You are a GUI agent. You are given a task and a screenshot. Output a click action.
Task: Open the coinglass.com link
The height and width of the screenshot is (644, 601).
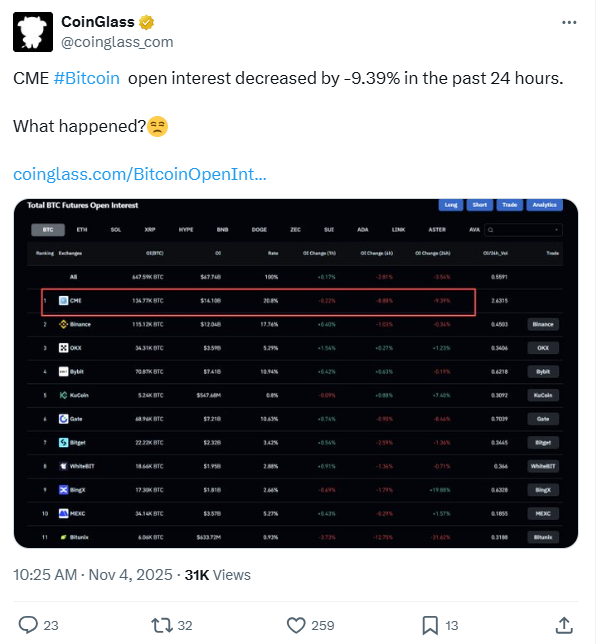(x=139, y=174)
